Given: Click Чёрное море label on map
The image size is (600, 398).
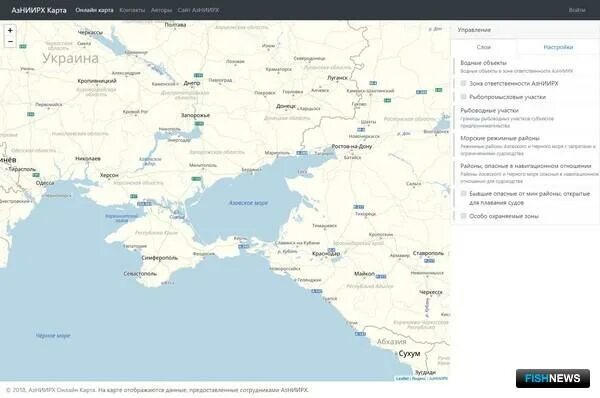Looking at the screenshot, I should tap(53, 336).
